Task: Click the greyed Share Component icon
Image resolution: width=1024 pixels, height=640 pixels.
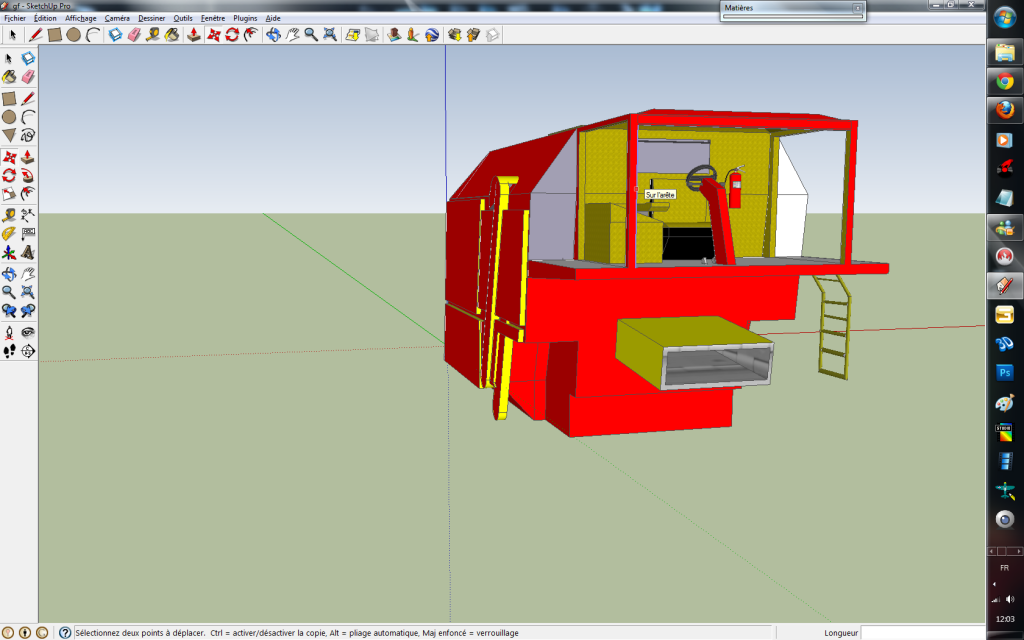Action: pos(492,35)
